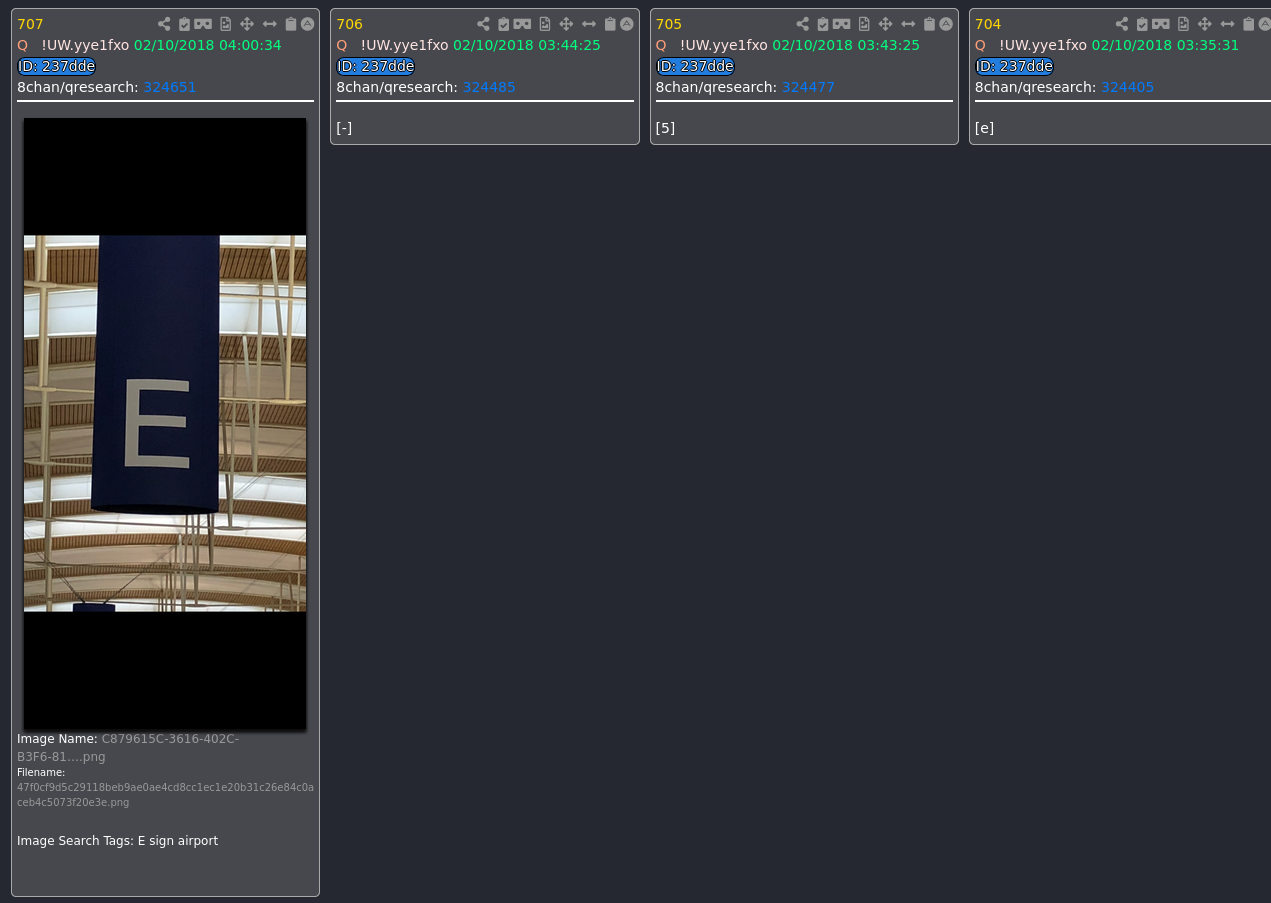Select the VR goggles icon on post 706

pyautogui.click(x=522, y=24)
